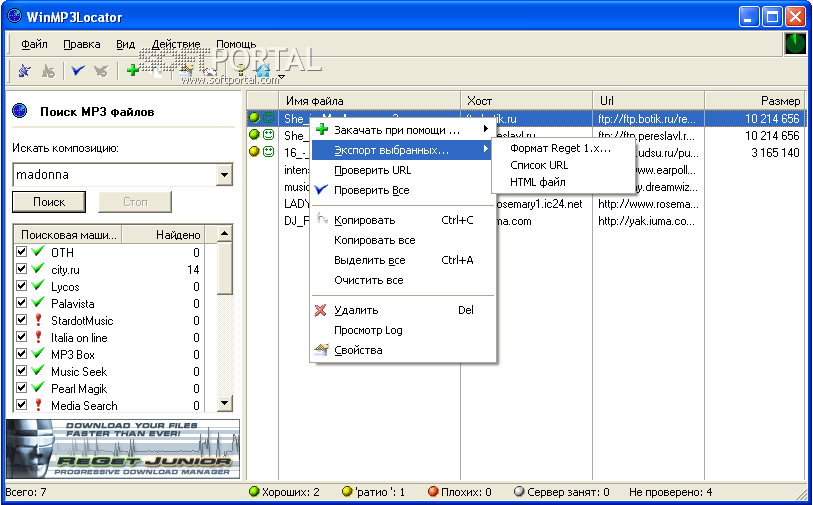This screenshot has width=813, height=505.
Task: Open the Правка menu
Action: coord(82,44)
